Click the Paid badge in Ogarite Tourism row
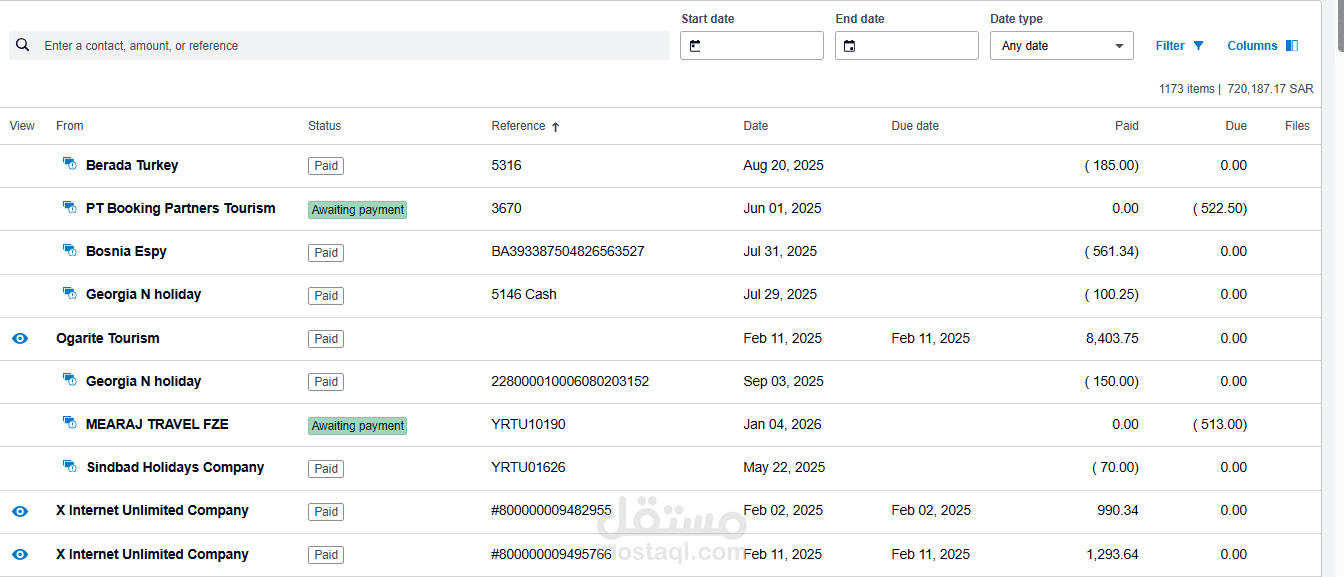Viewport: 1344px width, 577px height. pyautogui.click(x=326, y=339)
